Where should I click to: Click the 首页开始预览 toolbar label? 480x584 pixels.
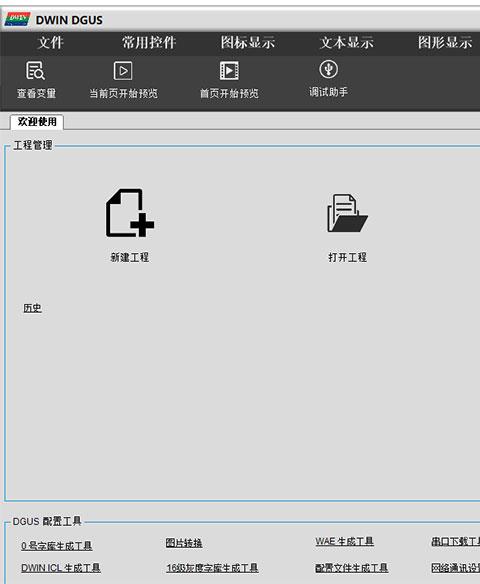[229, 93]
